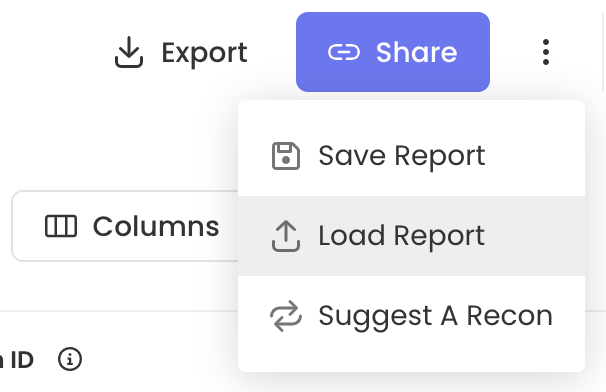Click the upload arrow Load Report icon
This screenshot has height=392, width=606.
click(x=286, y=236)
